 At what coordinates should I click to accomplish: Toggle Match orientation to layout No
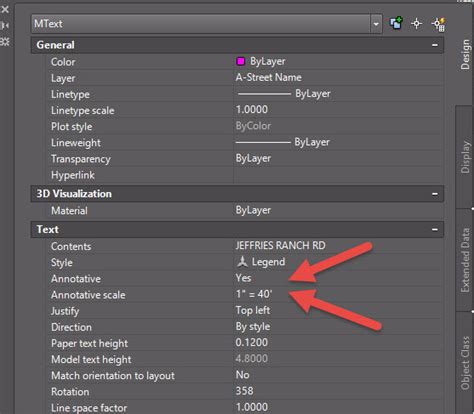click(x=242, y=375)
